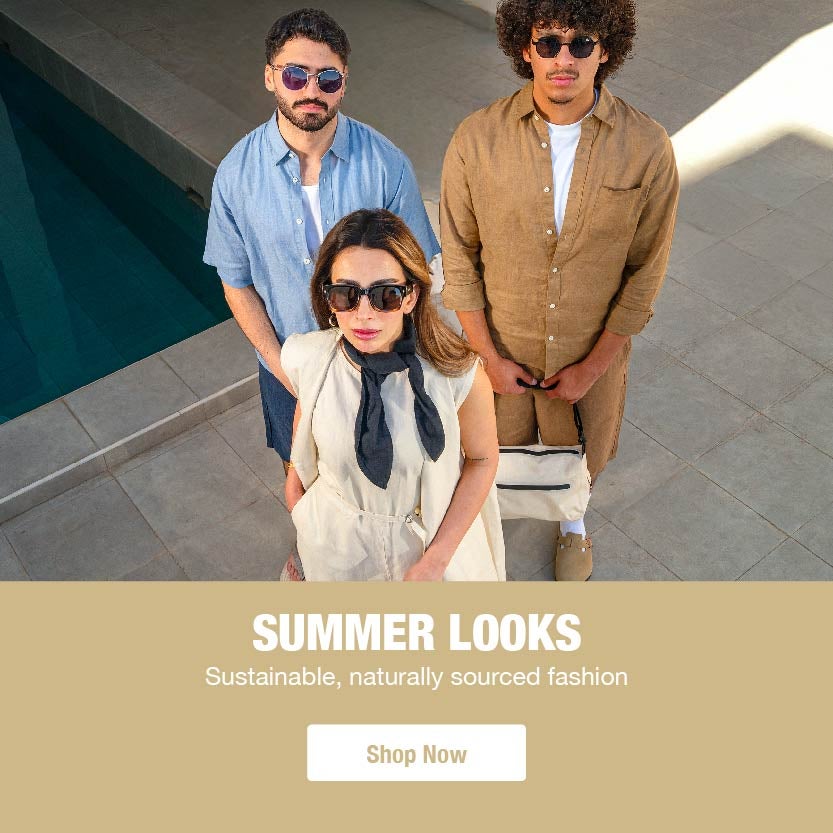
Task: Click the woman's tortoiseshell sunglasses
Action: (367, 296)
